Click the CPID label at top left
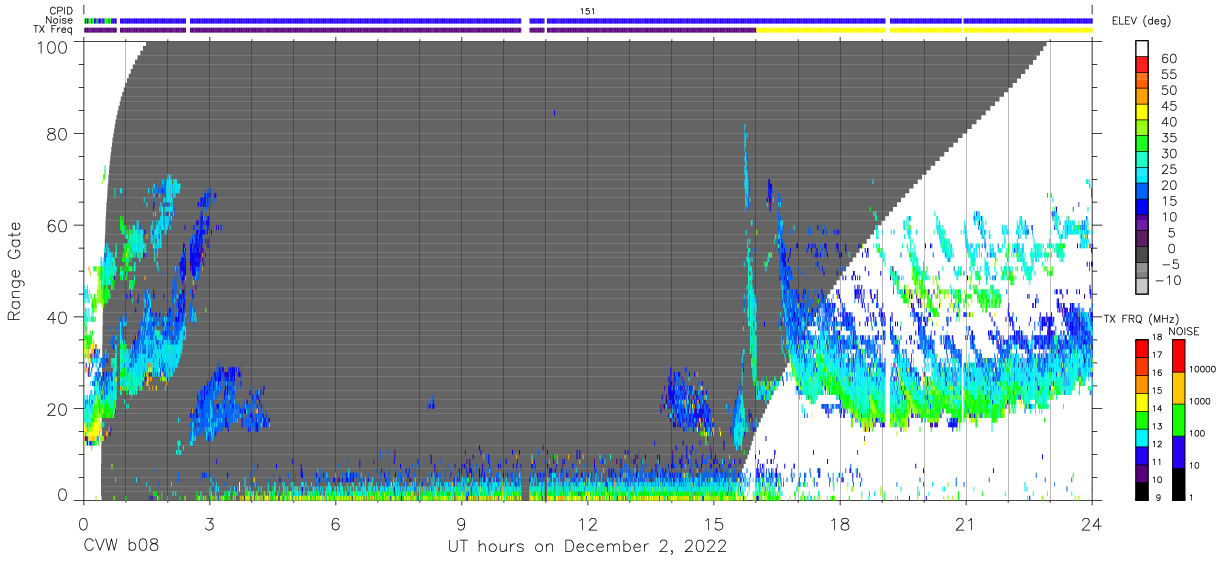1228x567 pixels. pyautogui.click(x=60, y=10)
